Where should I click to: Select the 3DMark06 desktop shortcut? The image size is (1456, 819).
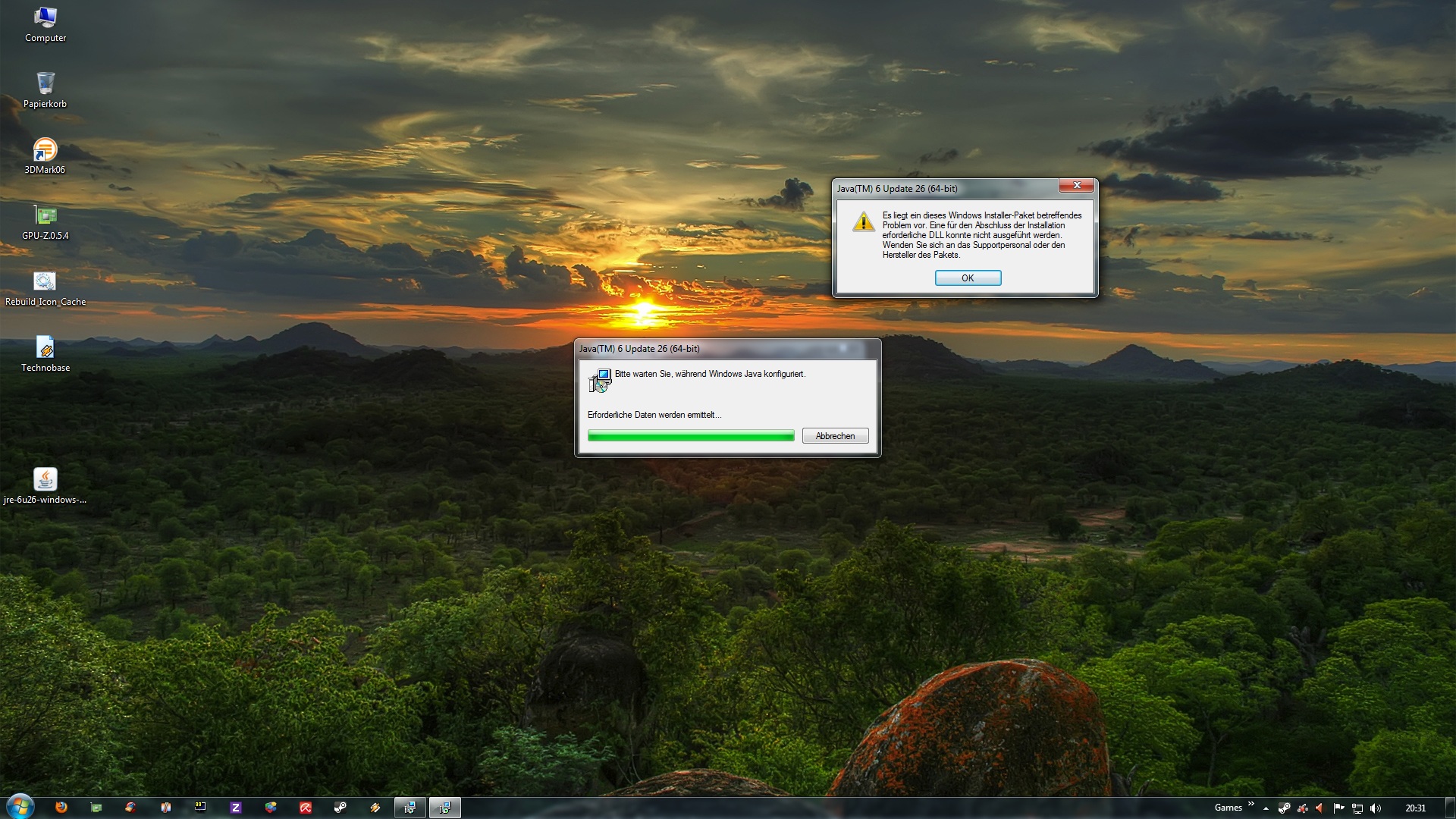45,156
